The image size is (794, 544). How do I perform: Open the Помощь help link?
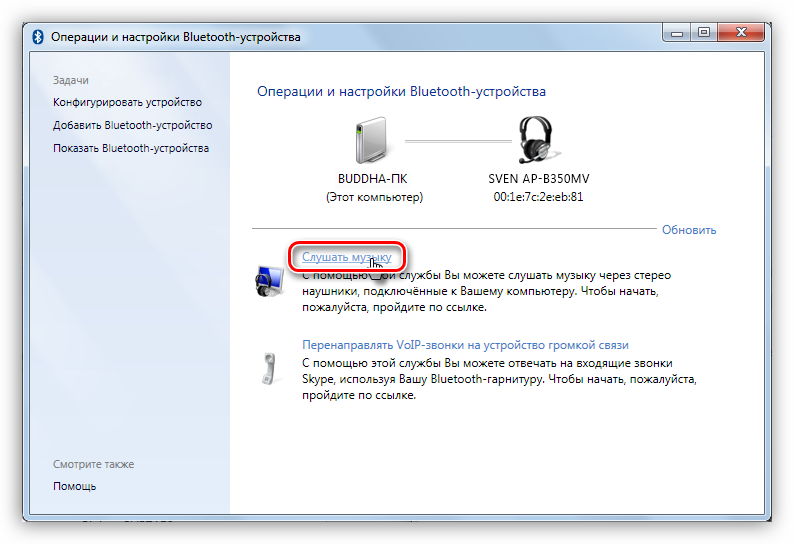[74, 486]
